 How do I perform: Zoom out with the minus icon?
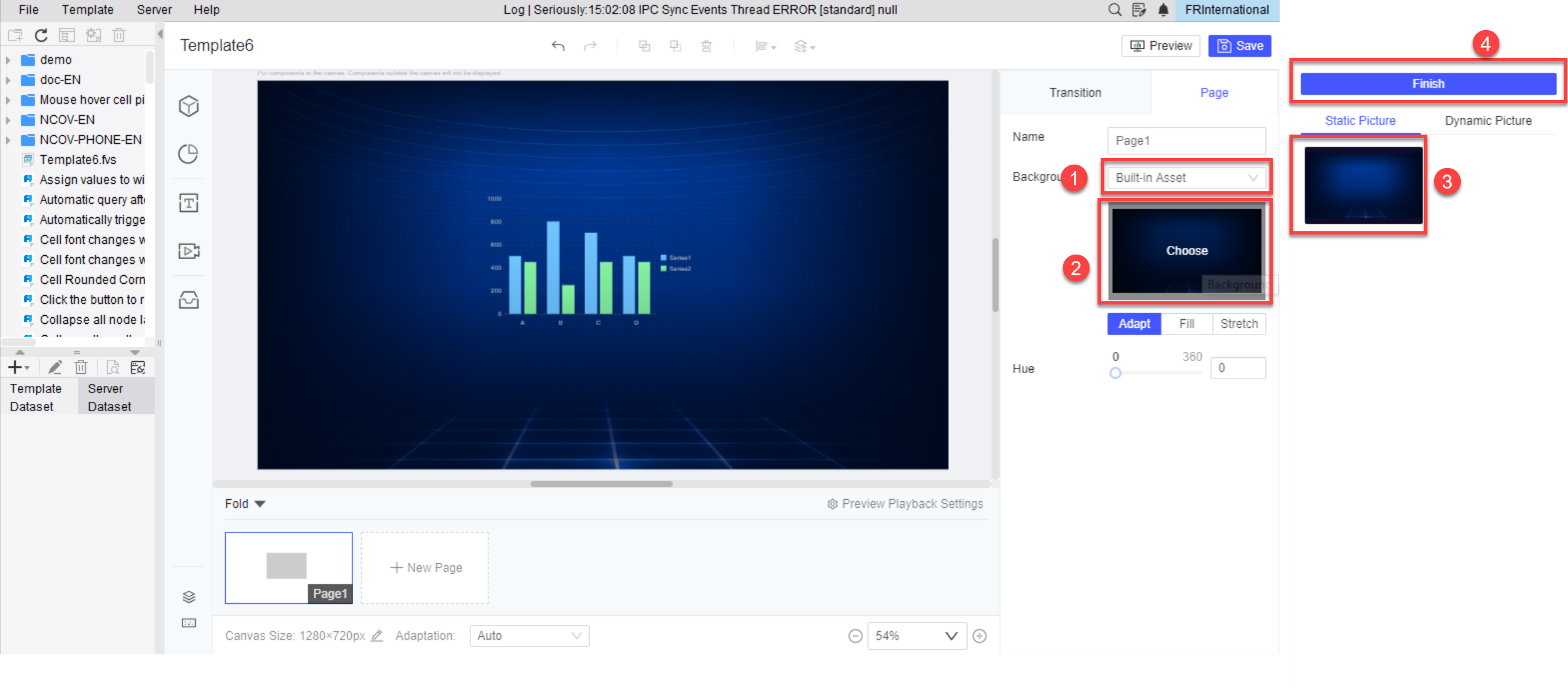(856, 636)
